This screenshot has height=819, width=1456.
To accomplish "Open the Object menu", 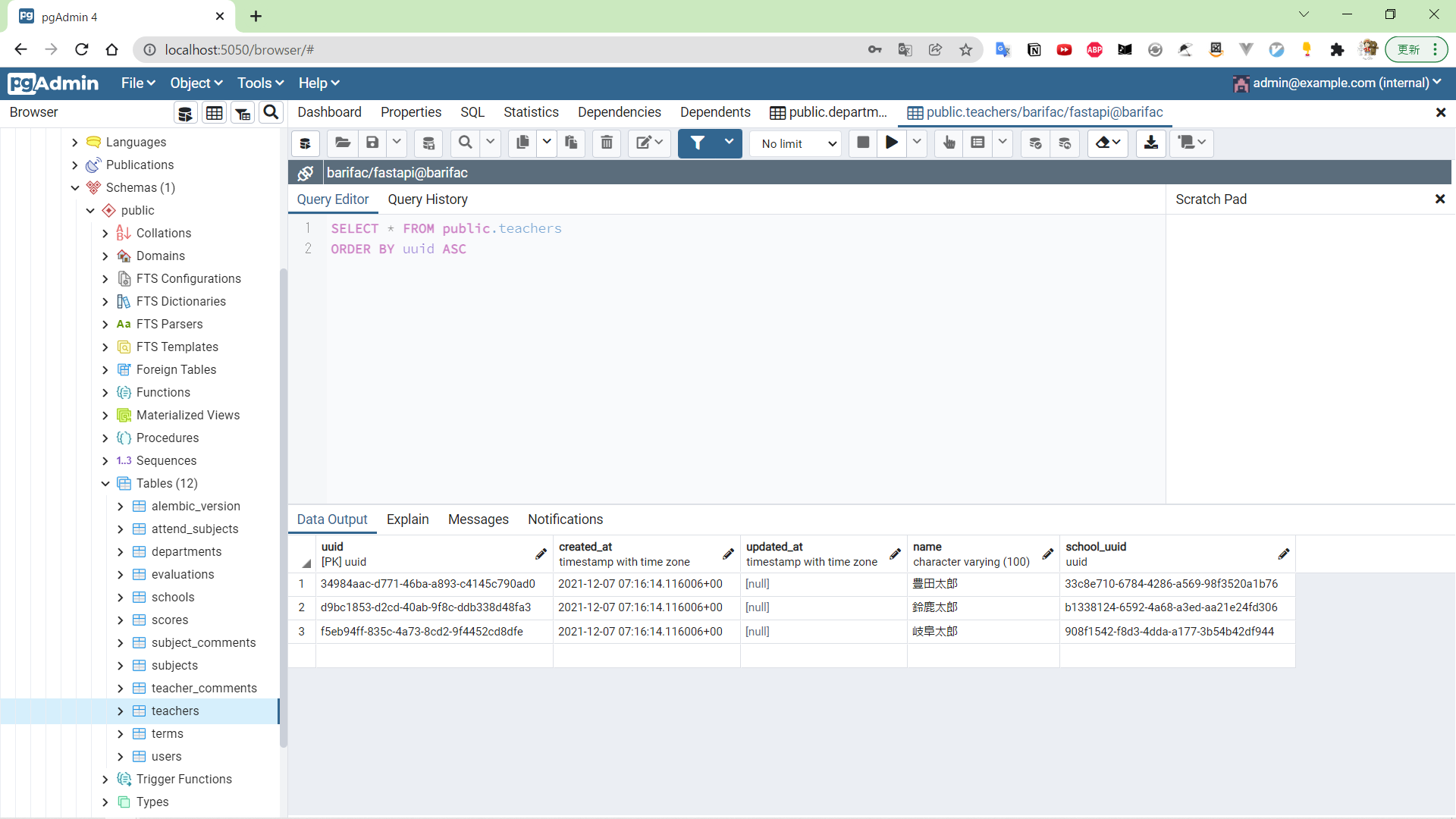I will (x=196, y=83).
